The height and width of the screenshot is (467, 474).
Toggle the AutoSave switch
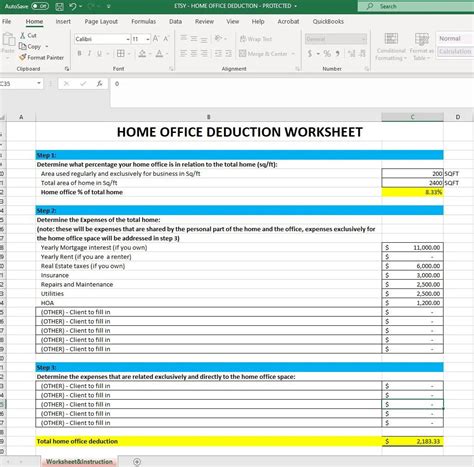(x=40, y=6)
